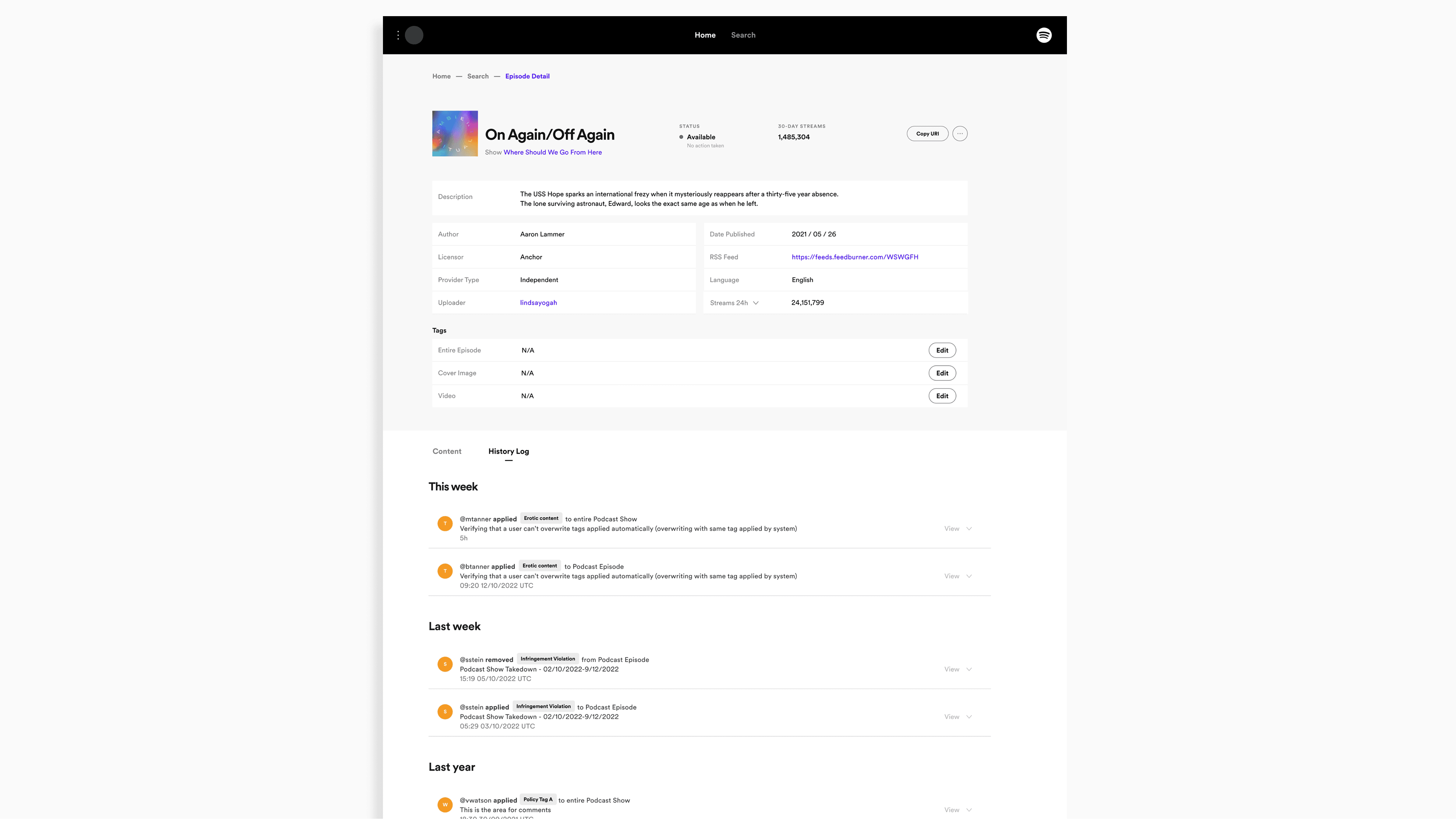1456x819 pixels.
Task: Click the @vwatson avatar icon
Action: click(x=445, y=804)
